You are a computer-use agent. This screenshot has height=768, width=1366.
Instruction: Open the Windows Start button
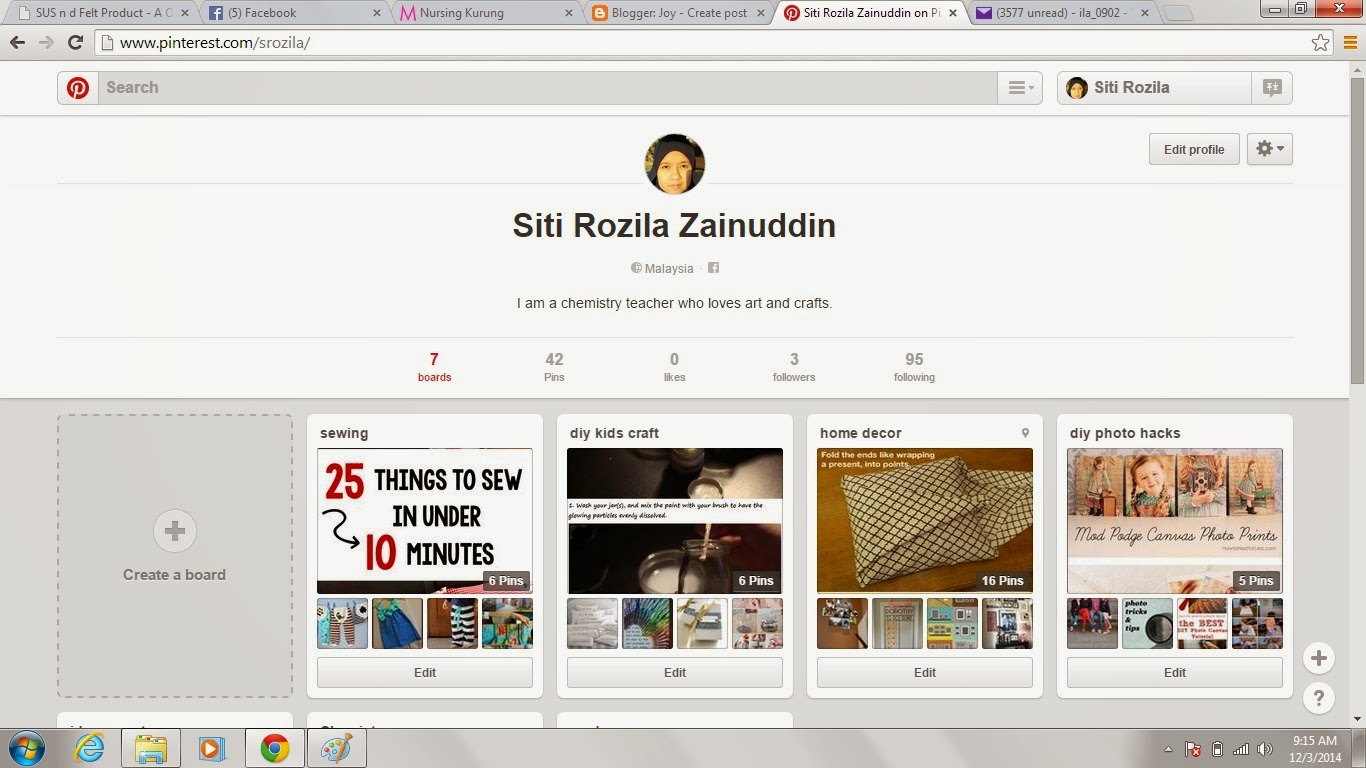coord(25,748)
